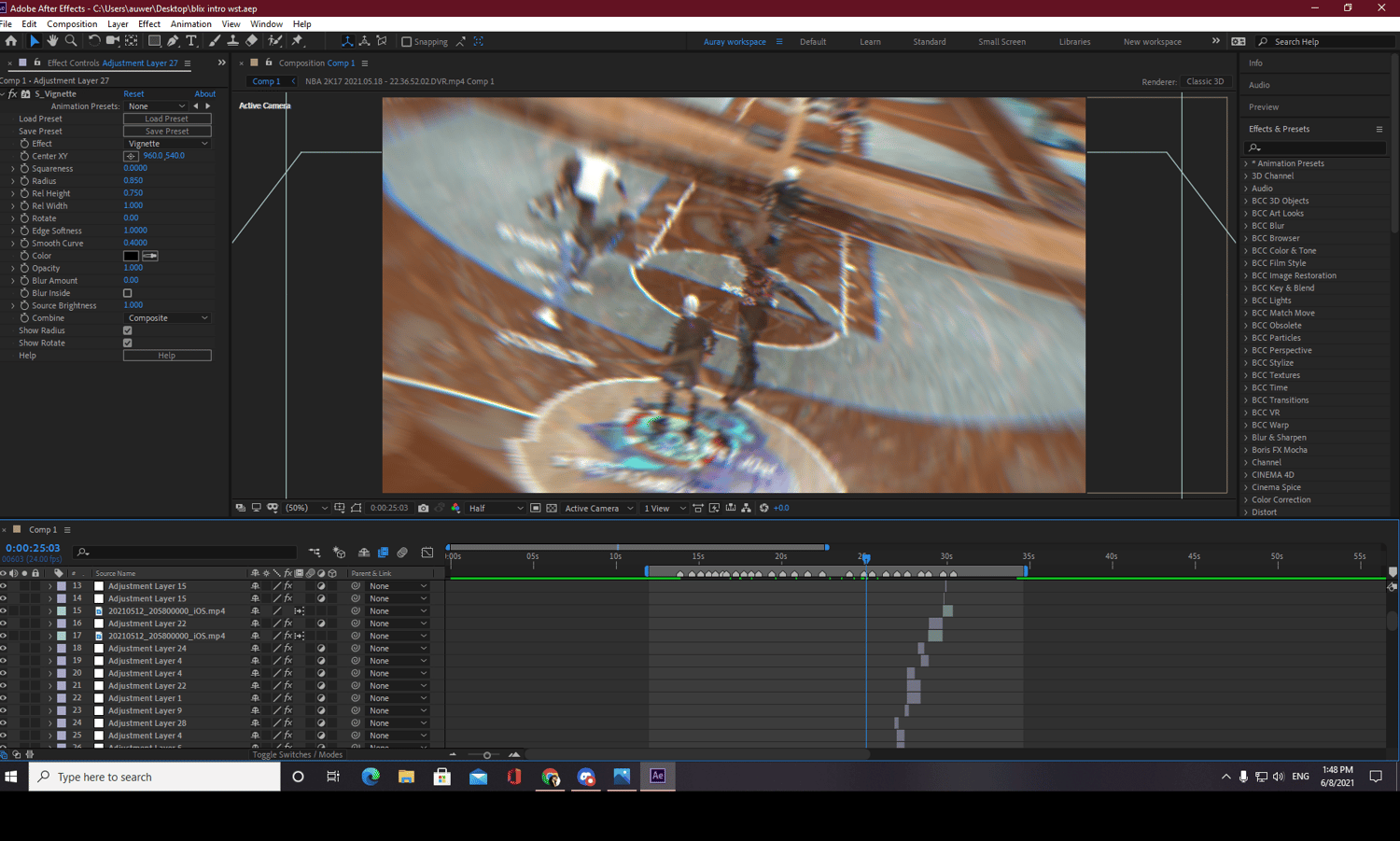Uncheck the Show Radius checkbox
This screenshot has width=1400, height=841.
click(x=128, y=330)
